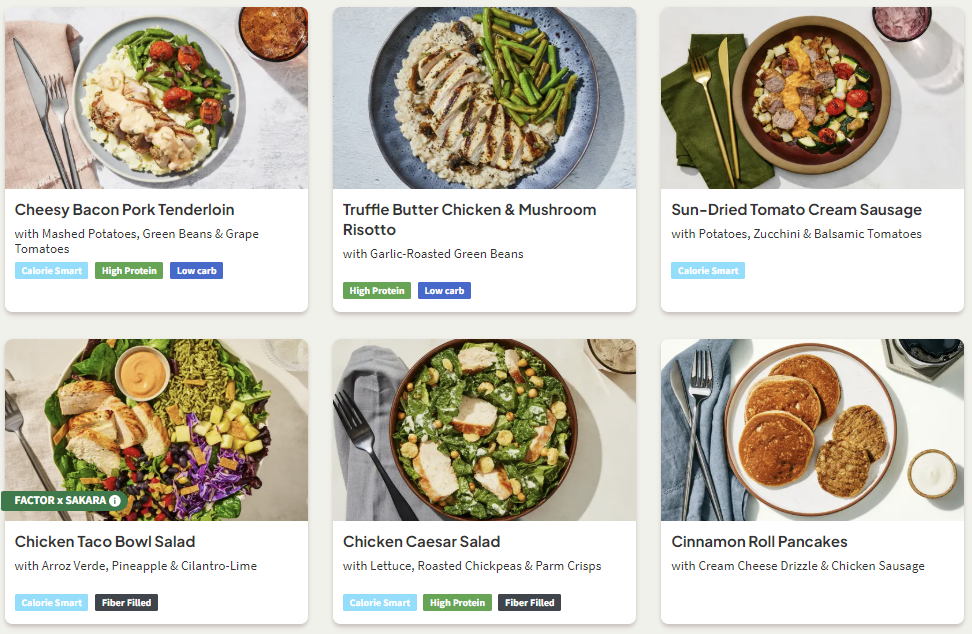Click High Protein tag on Chicken Caesar Salad
This screenshot has width=972, height=634.
457,603
